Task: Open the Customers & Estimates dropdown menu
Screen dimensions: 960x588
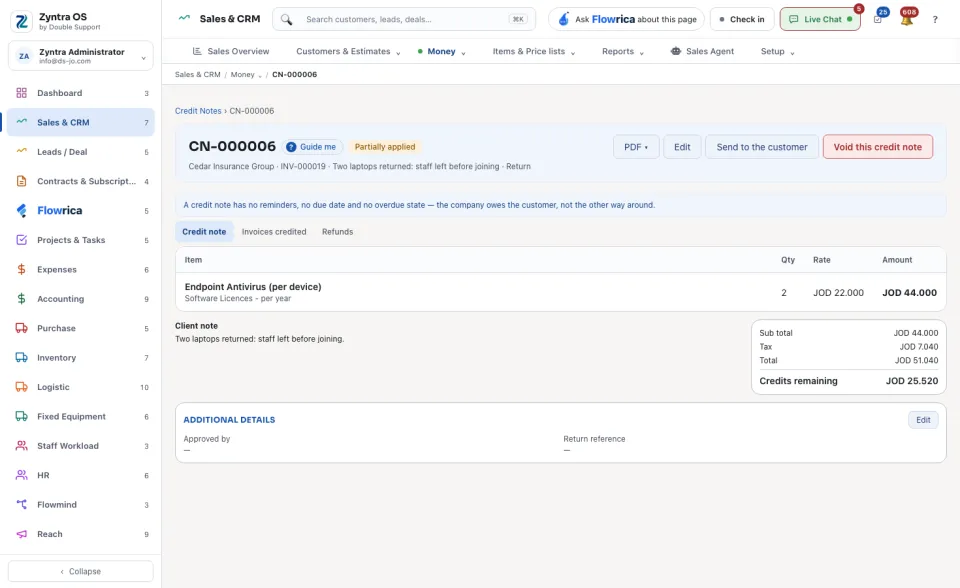Action: (348, 51)
